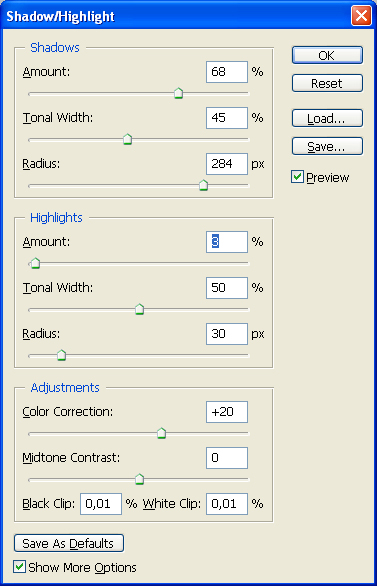Select the White Clip input field

click(x=227, y=504)
